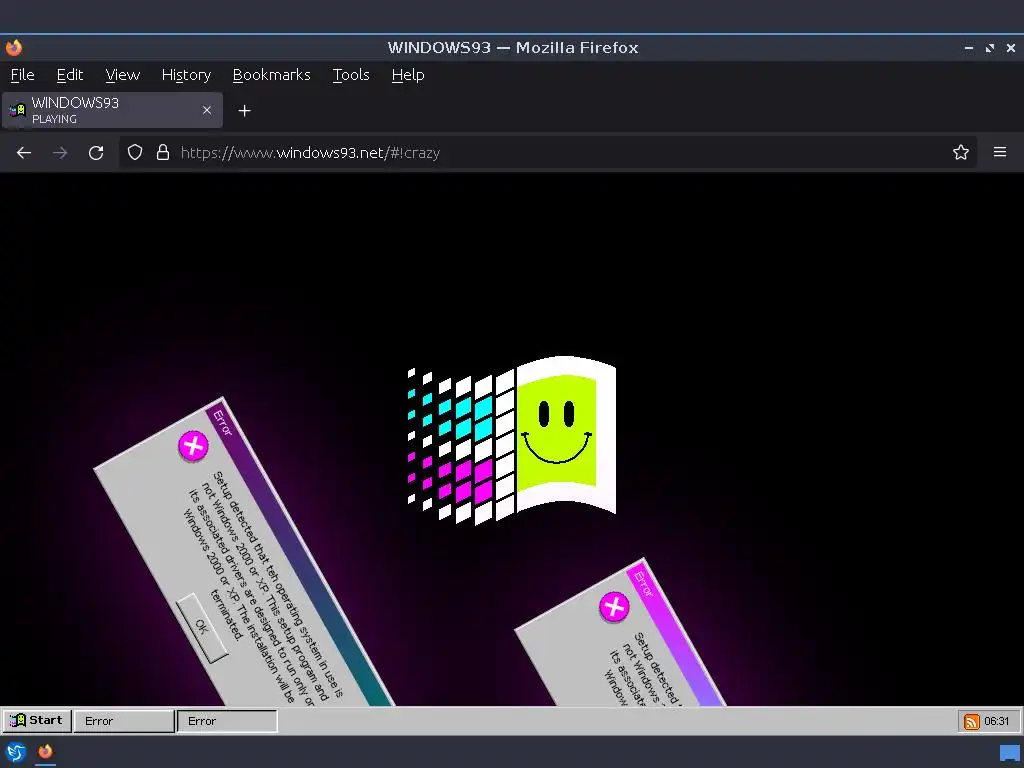Open the OS application launcher icon
This screenshot has height=768, width=1024.
16,752
